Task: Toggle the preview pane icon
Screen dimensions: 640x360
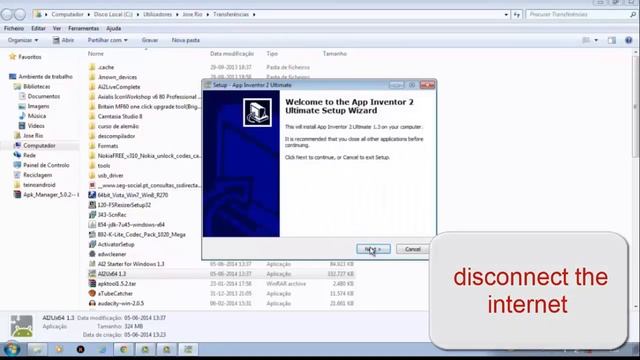Action: pyautogui.click(x=611, y=40)
